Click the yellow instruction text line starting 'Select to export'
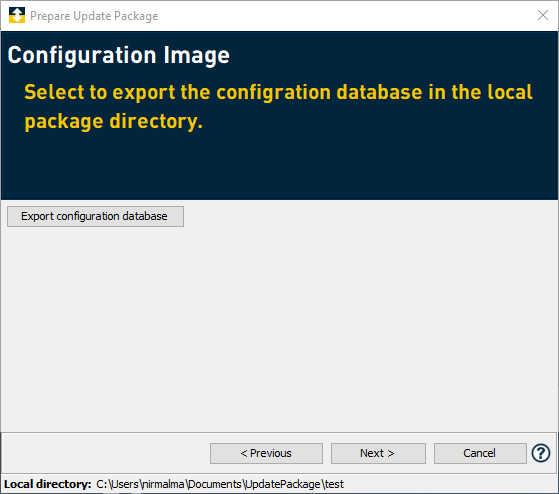Screen dimensions: 559x494 (x=278, y=92)
